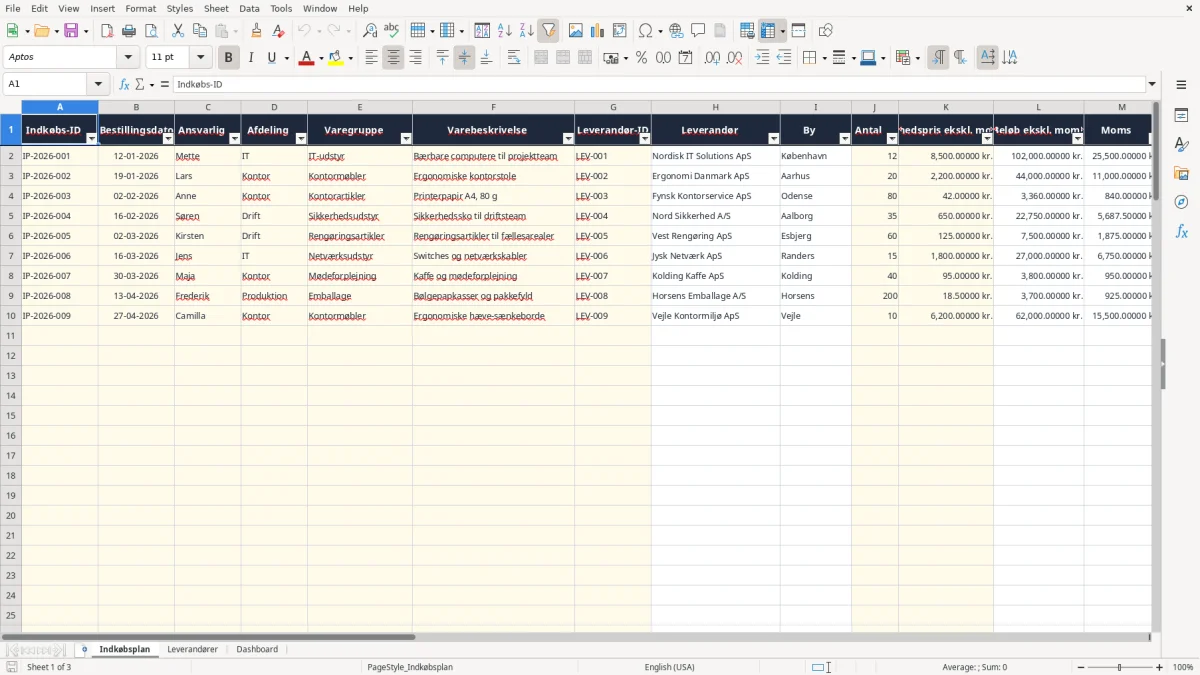1200x675 pixels.
Task: Click the Cut scissors icon
Action: pyautogui.click(x=178, y=31)
